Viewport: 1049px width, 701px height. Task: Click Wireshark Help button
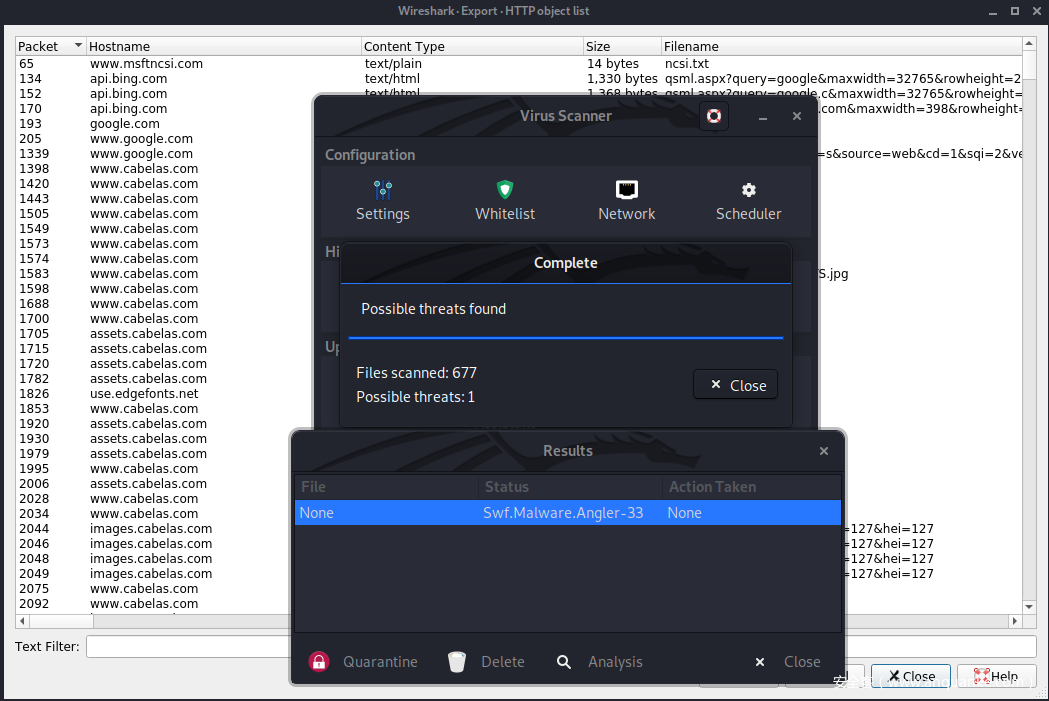[996, 676]
